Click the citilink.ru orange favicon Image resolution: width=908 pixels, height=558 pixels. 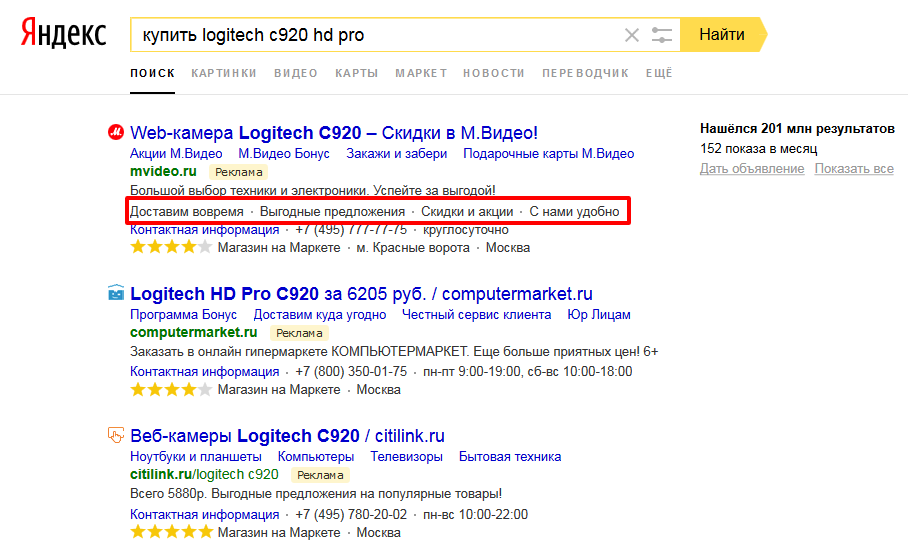[116, 435]
